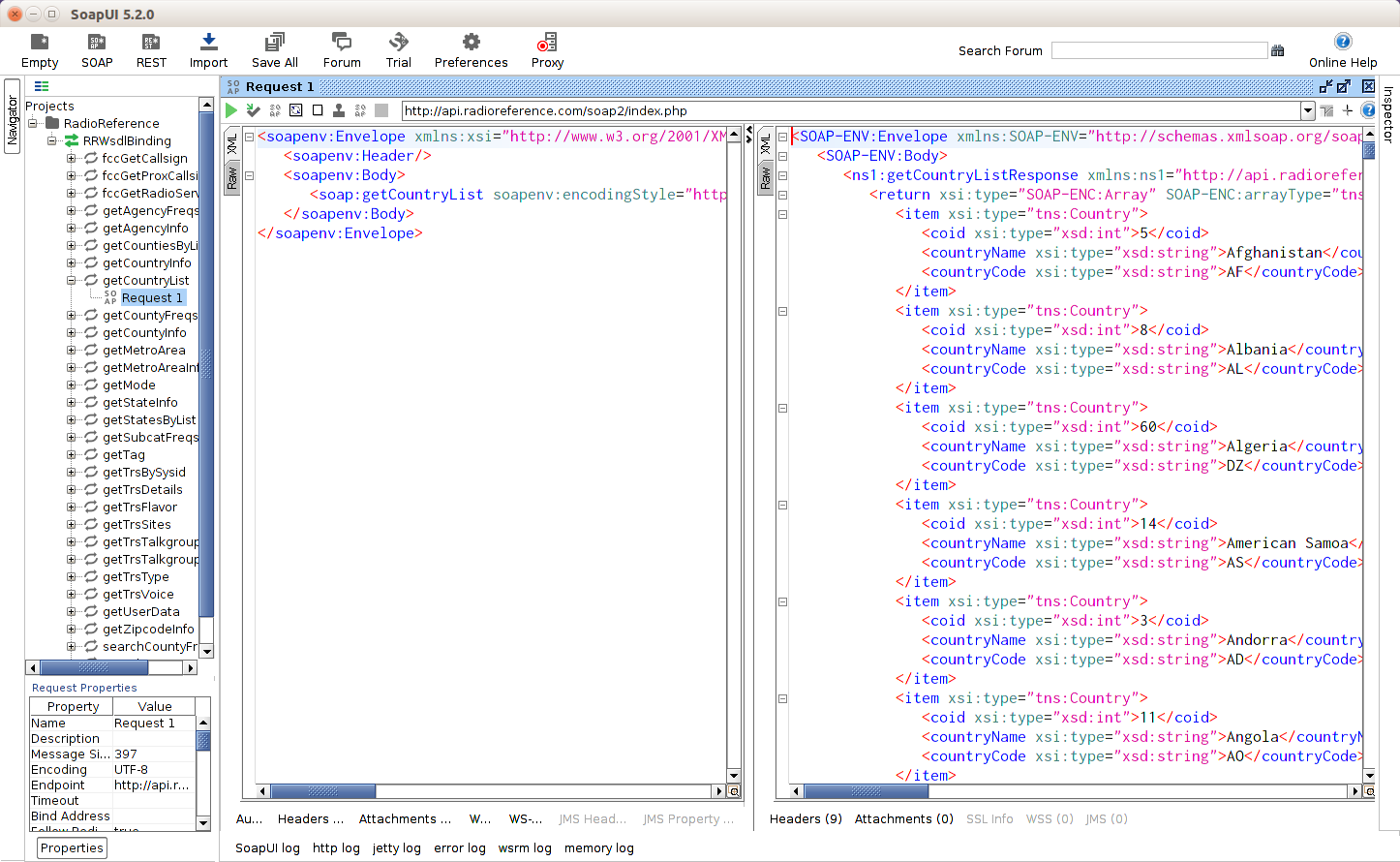The image size is (1400, 862).
Task: Click the green Submit request play button
Action: pyautogui.click(x=231, y=110)
